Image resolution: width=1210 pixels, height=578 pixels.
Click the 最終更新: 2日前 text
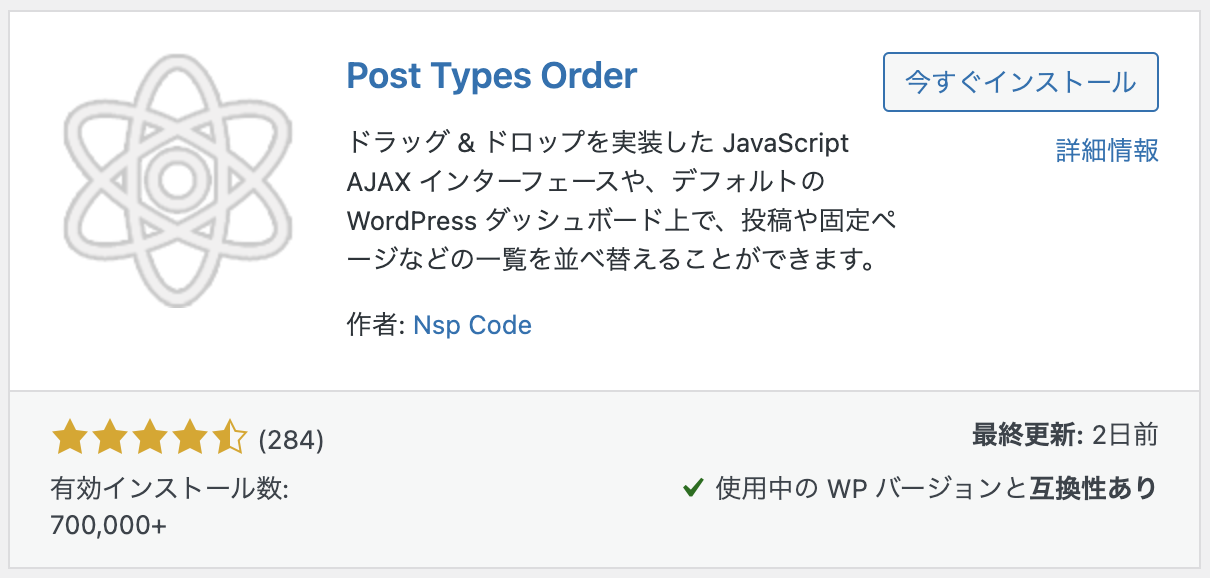click(1065, 435)
